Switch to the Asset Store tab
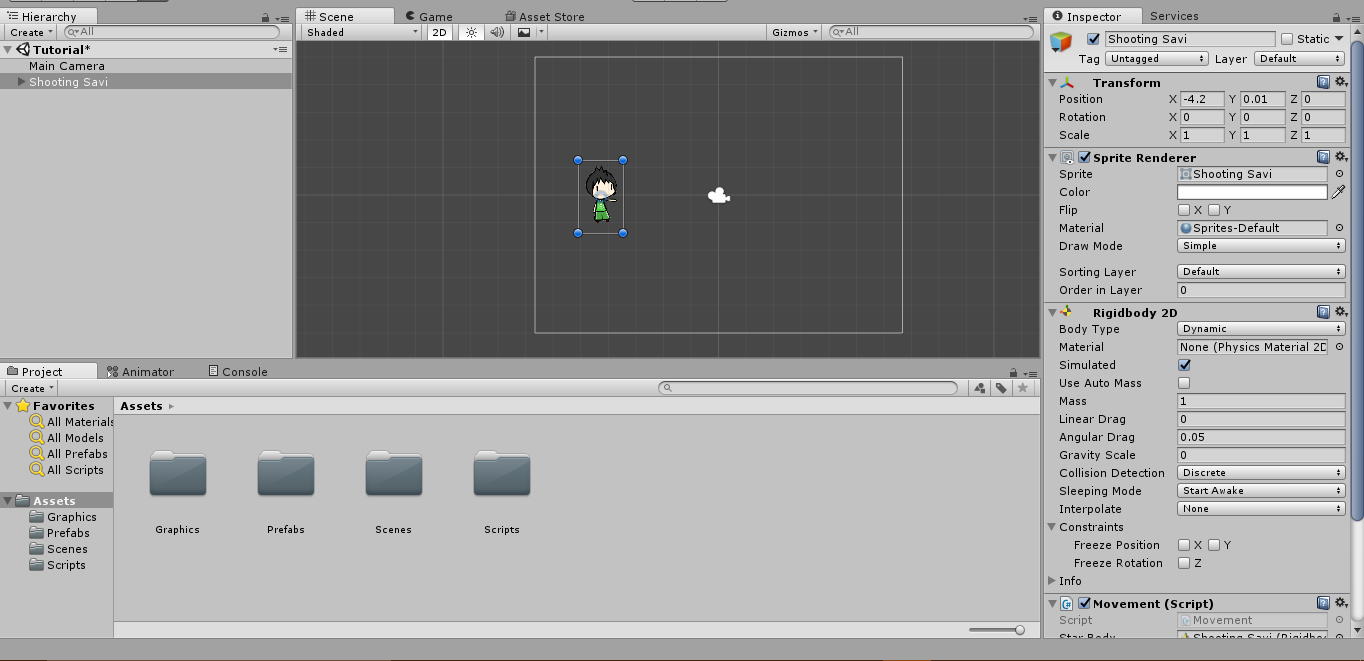 [x=545, y=17]
